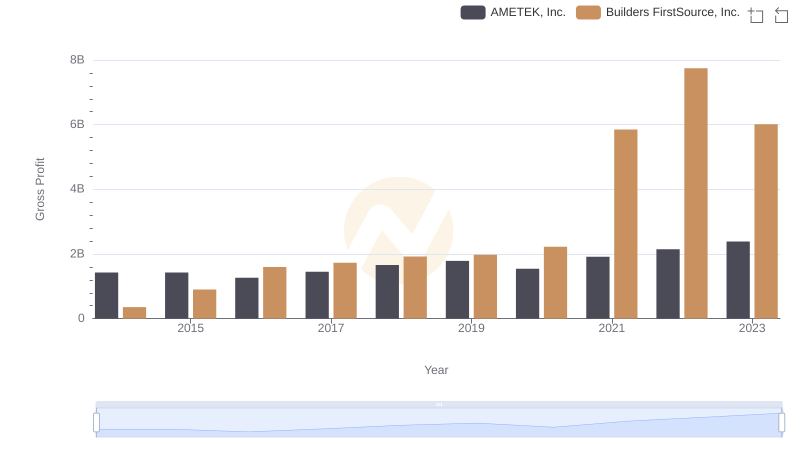
Task: Click the left data zoom slider handle
Action: point(96,423)
